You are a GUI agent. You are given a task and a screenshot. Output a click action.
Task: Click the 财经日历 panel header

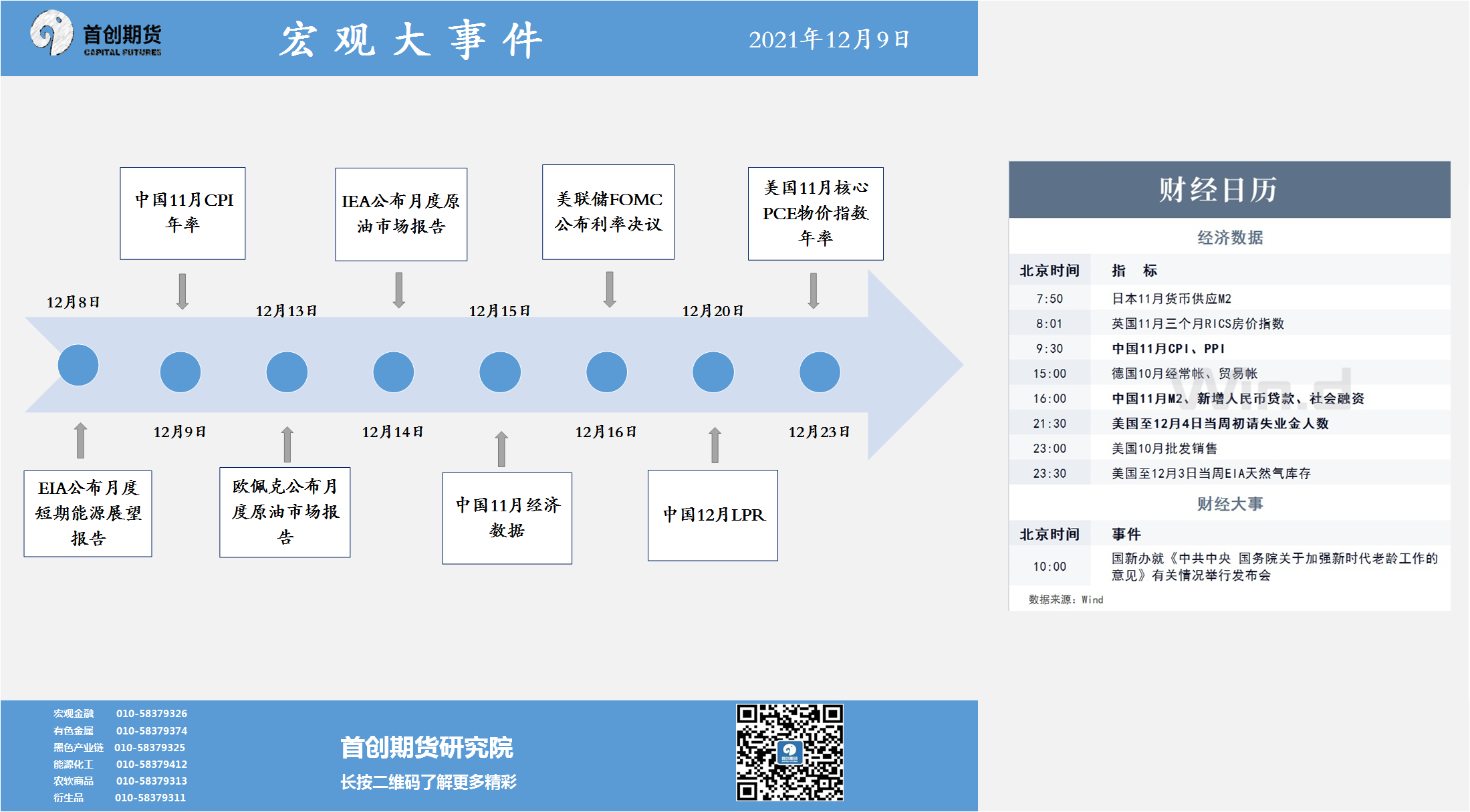tap(1229, 189)
